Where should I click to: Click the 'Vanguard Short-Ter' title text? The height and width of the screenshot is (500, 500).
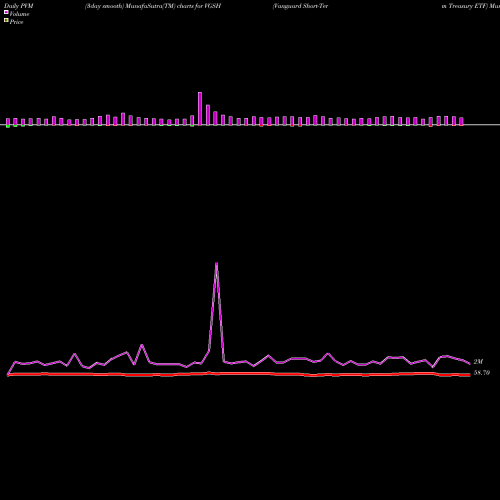click(300, 6)
